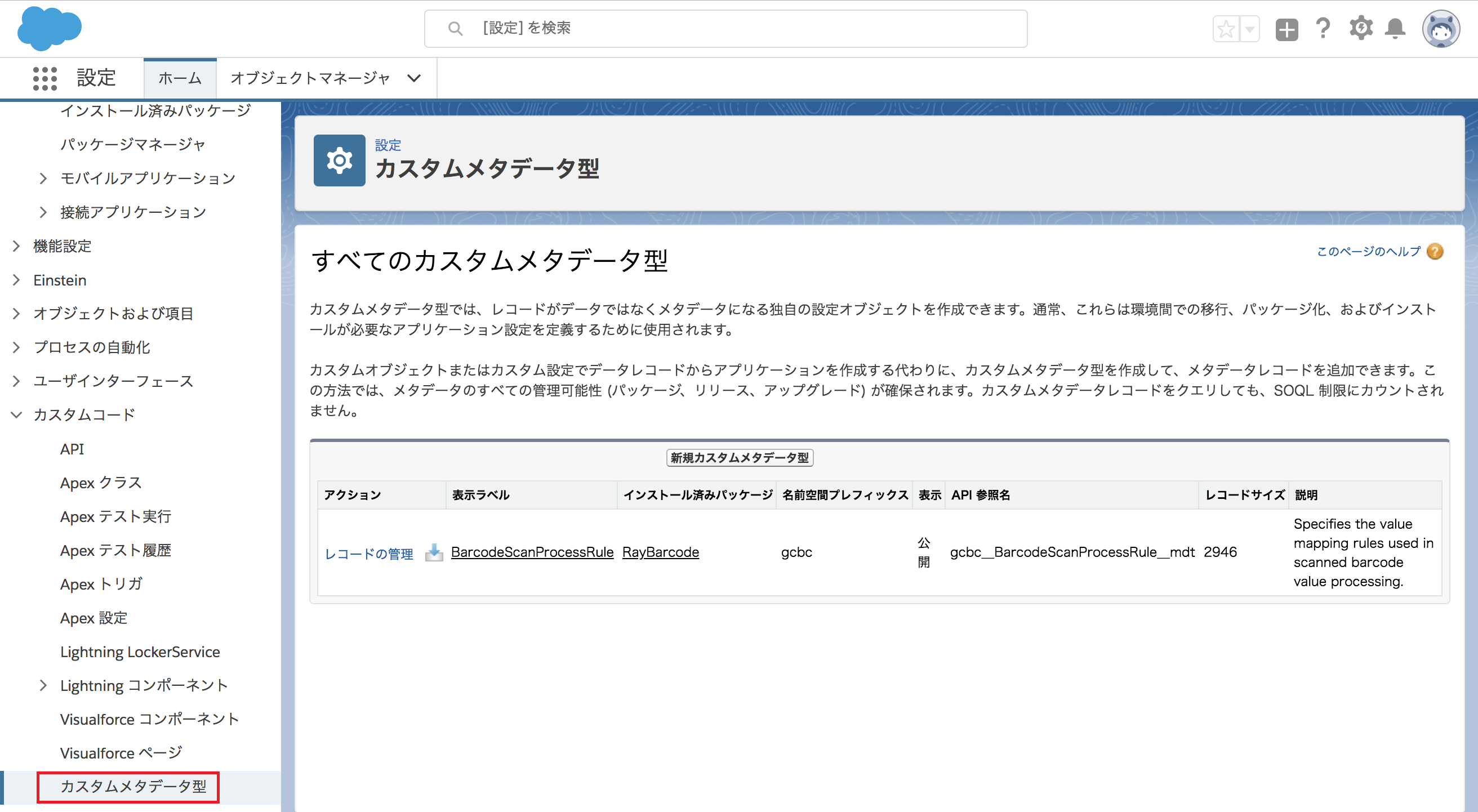Open the オブジェクトマネージャ tab

(x=310, y=78)
